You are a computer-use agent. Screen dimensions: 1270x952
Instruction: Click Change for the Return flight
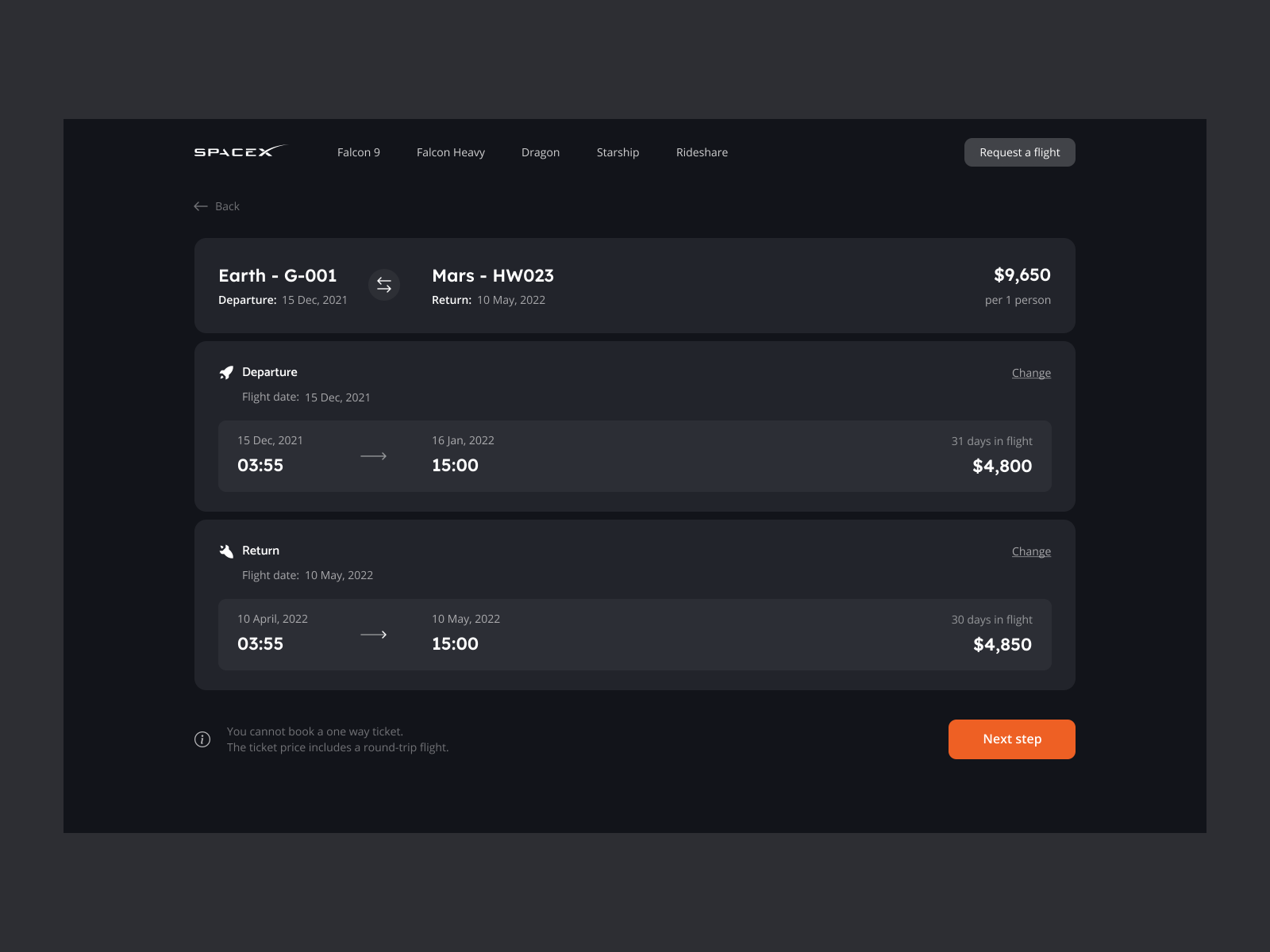[x=1031, y=551]
